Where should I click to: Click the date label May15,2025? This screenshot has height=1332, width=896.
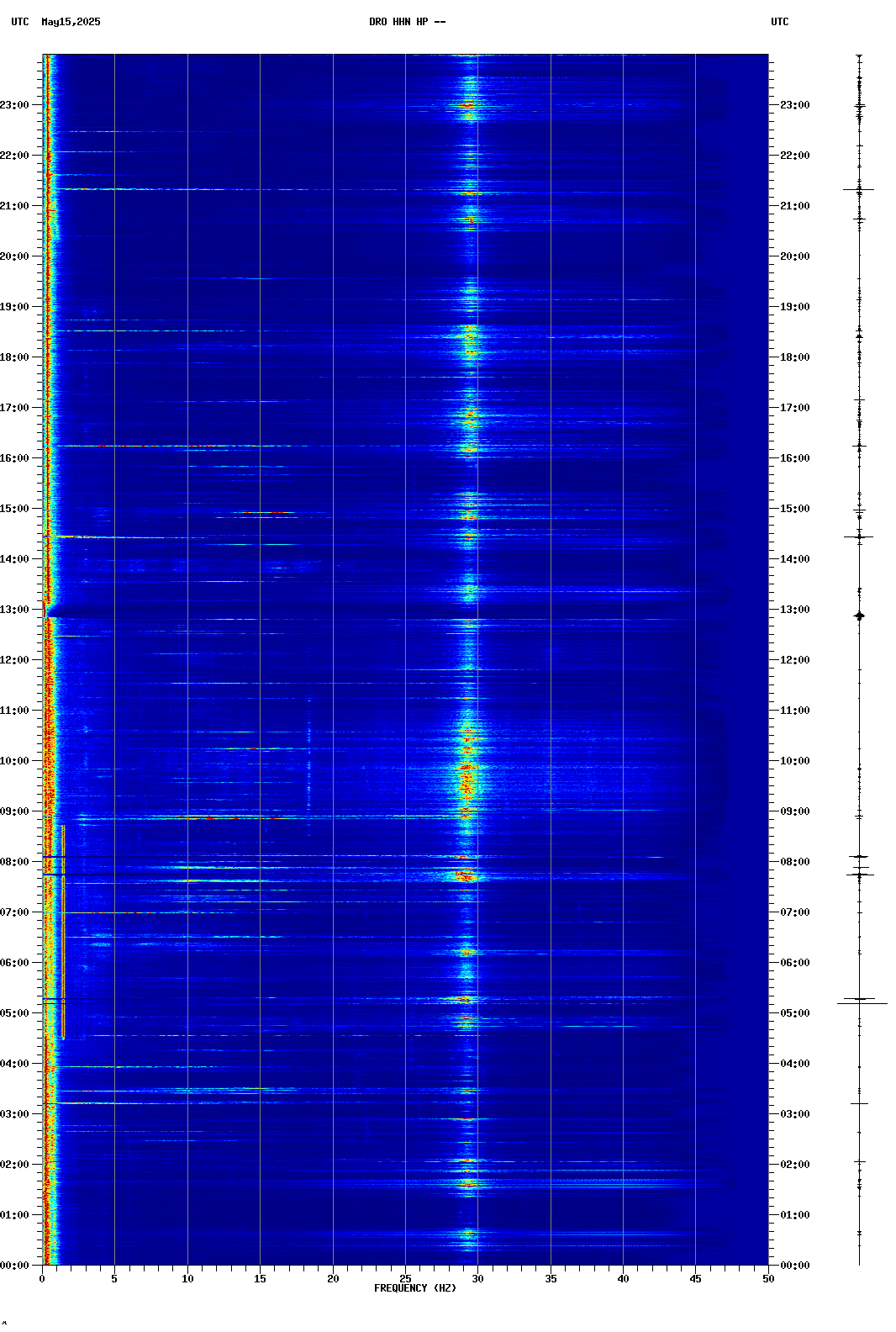(71, 22)
